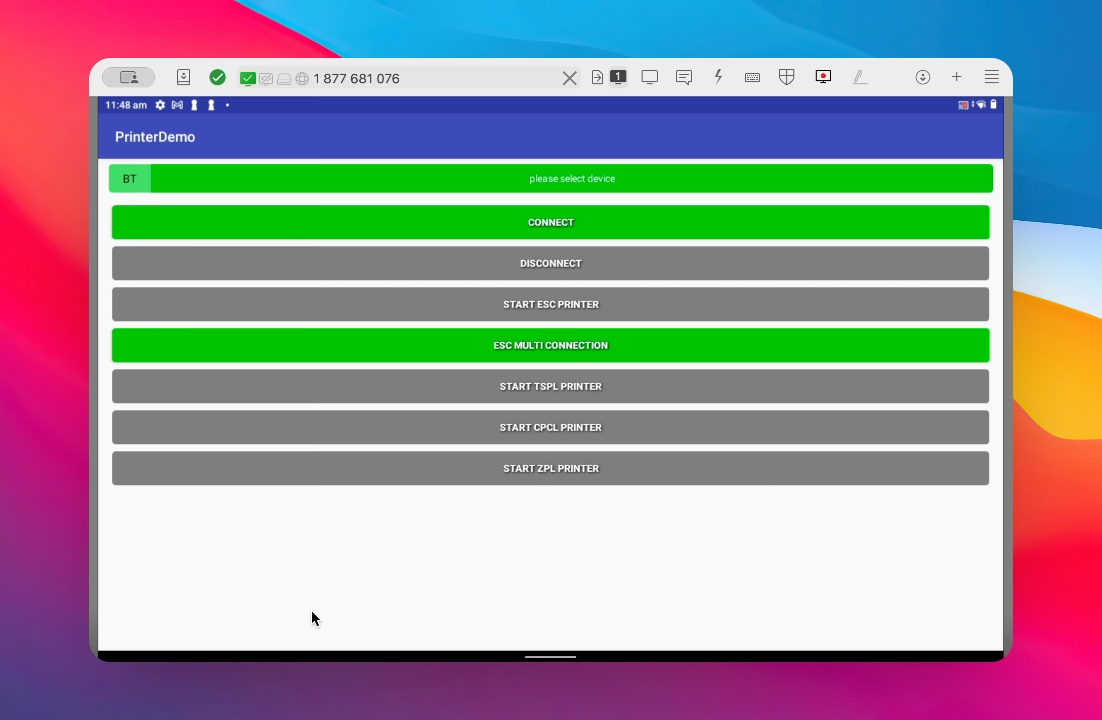Click the green connection verified checkmark
This screenshot has height=720, width=1102.
coord(218,77)
